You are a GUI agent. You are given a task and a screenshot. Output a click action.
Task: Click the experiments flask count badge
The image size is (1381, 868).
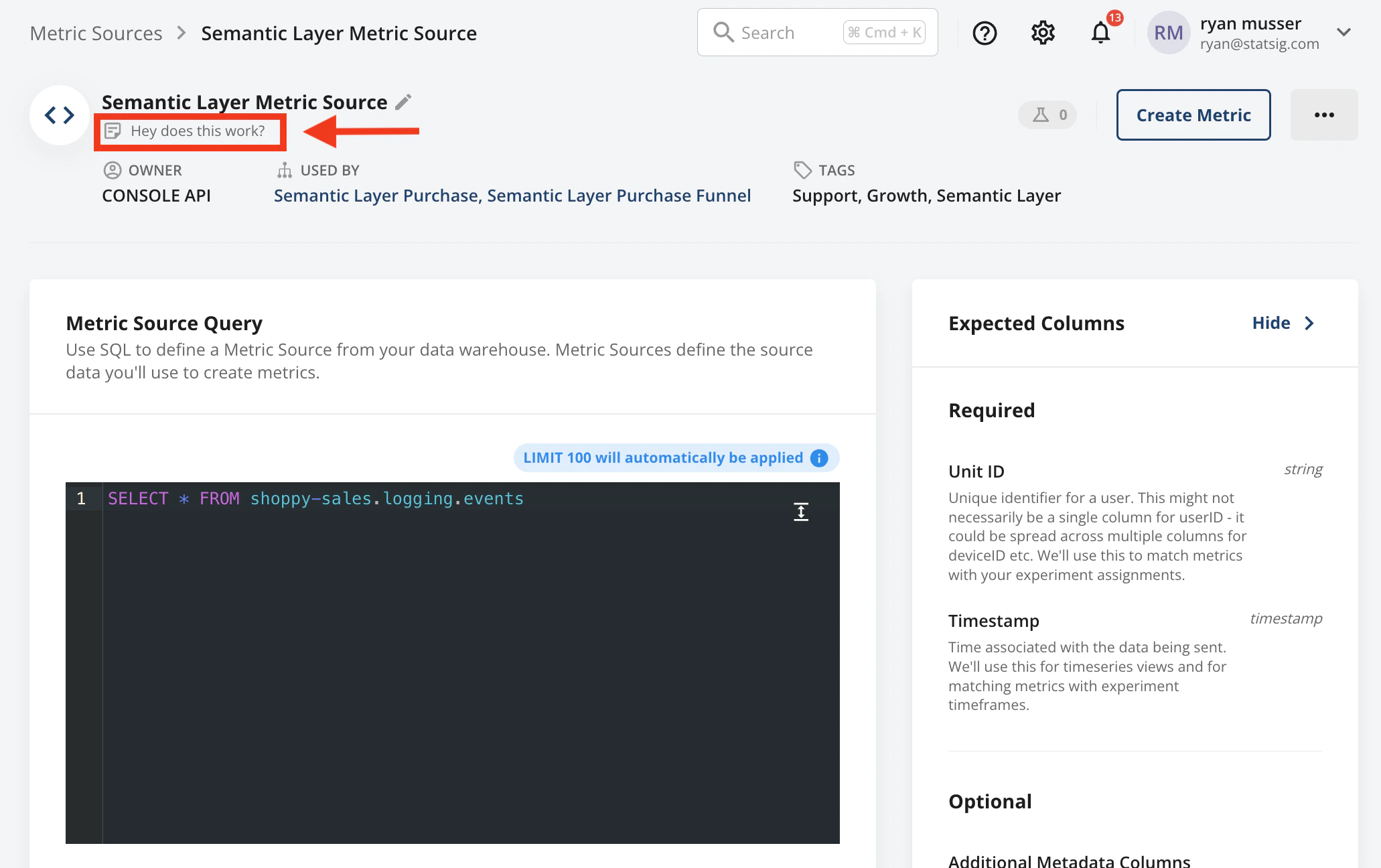click(1048, 115)
